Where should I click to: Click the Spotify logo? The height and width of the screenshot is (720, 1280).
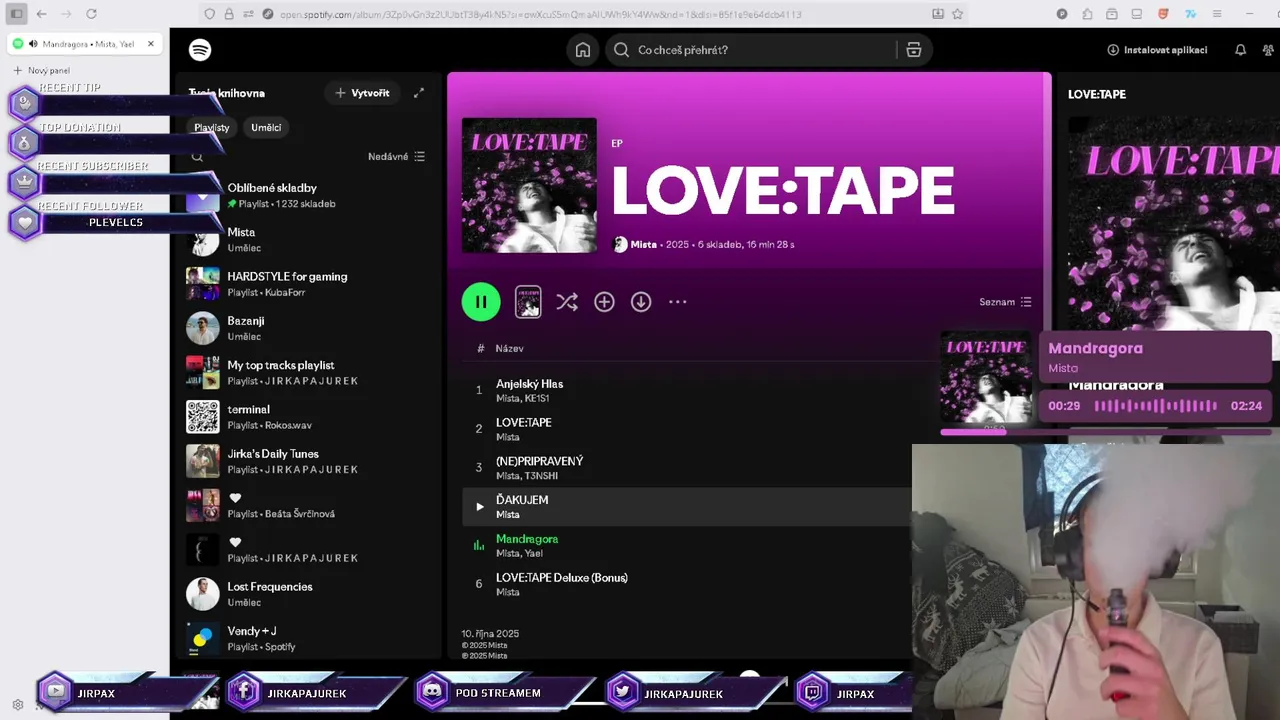click(200, 50)
